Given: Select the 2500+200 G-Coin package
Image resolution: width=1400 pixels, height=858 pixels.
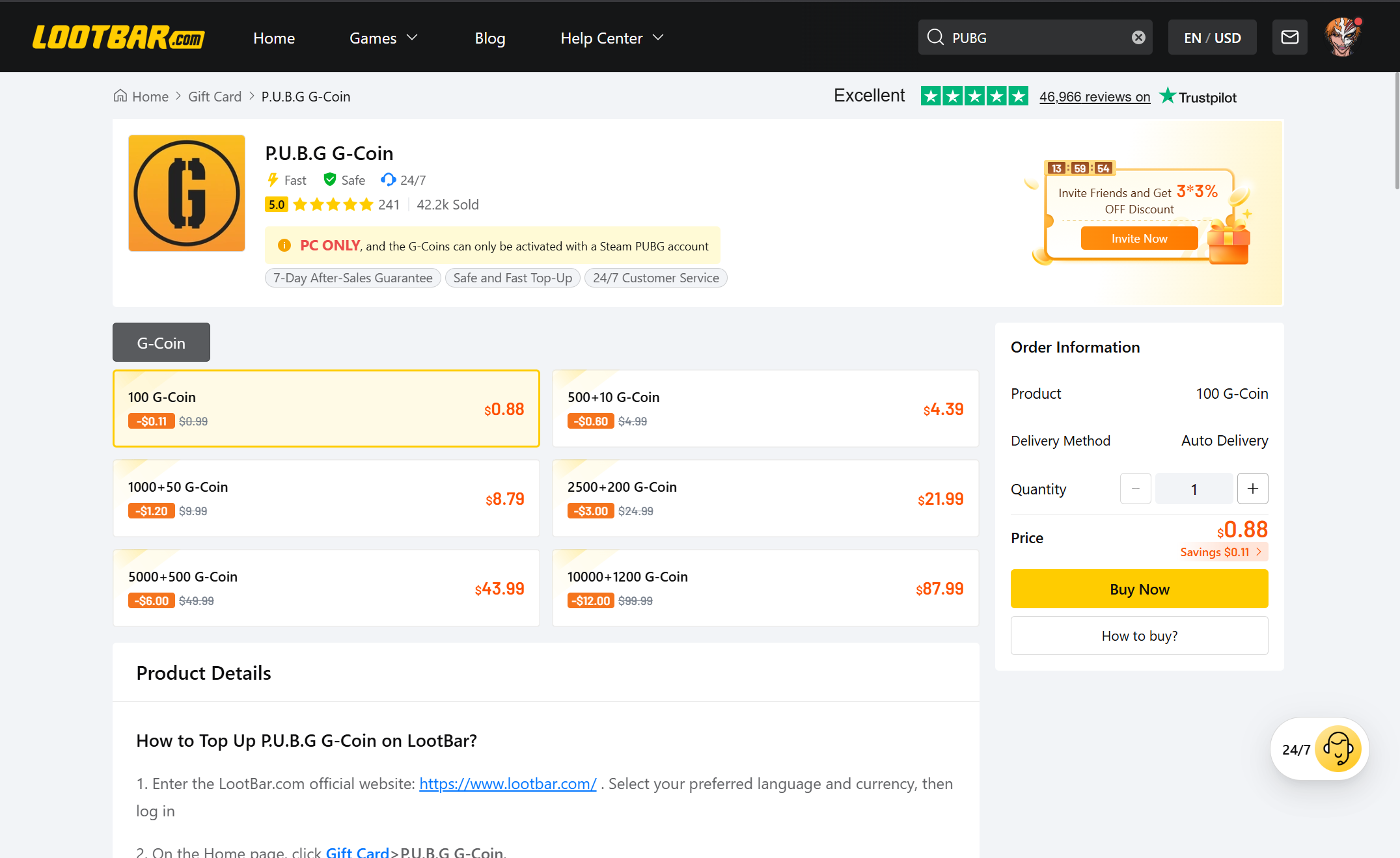Looking at the screenshot, I should tap(765, 498).
